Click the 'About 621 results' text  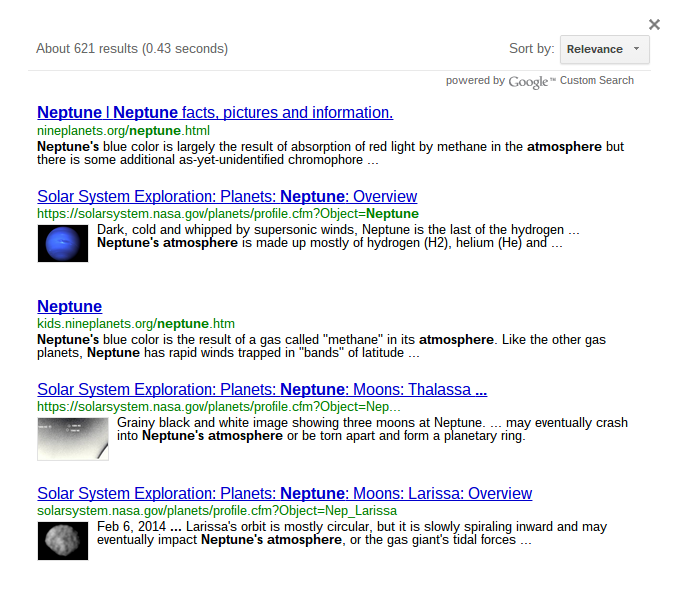(x=132, y=49)
